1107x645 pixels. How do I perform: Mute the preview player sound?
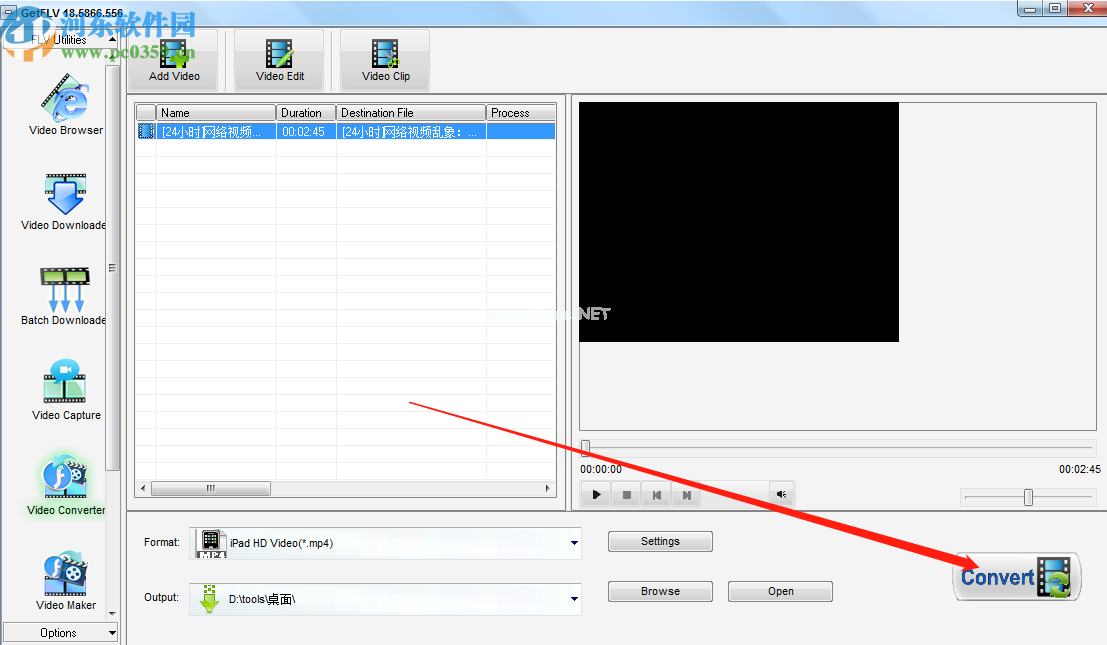782,494
